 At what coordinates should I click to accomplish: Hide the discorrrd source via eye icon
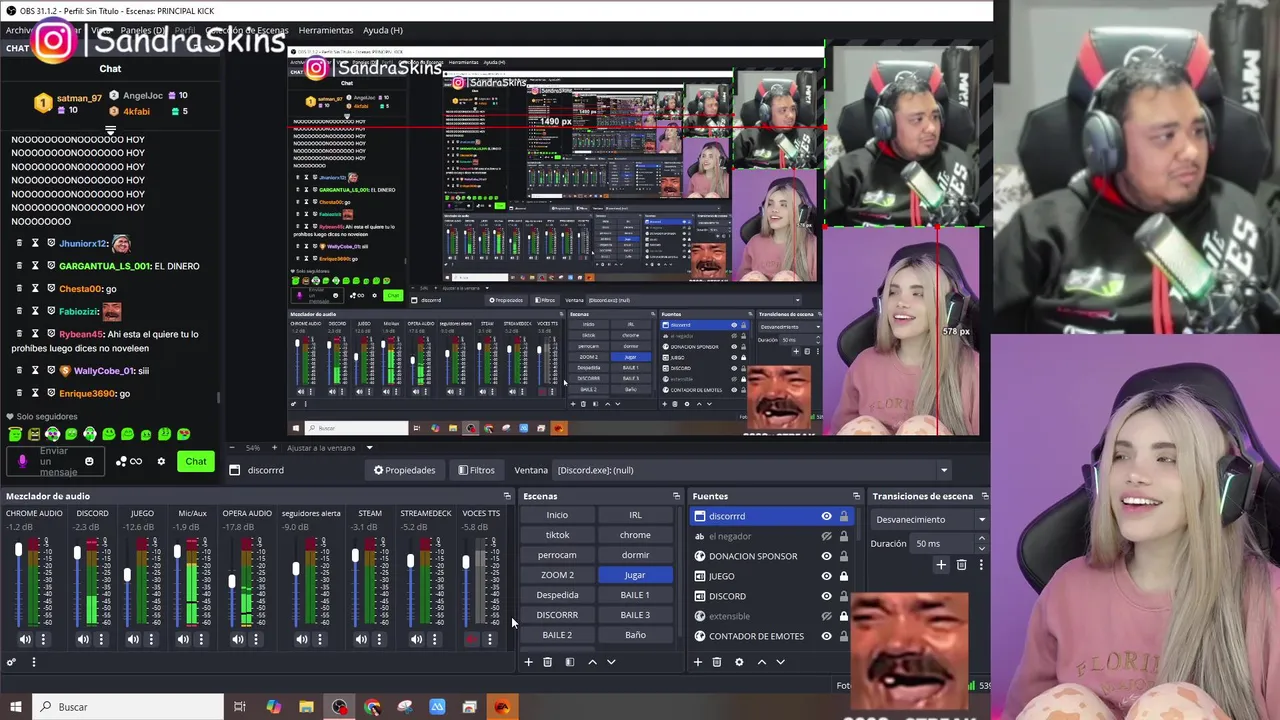pos(826,516)
